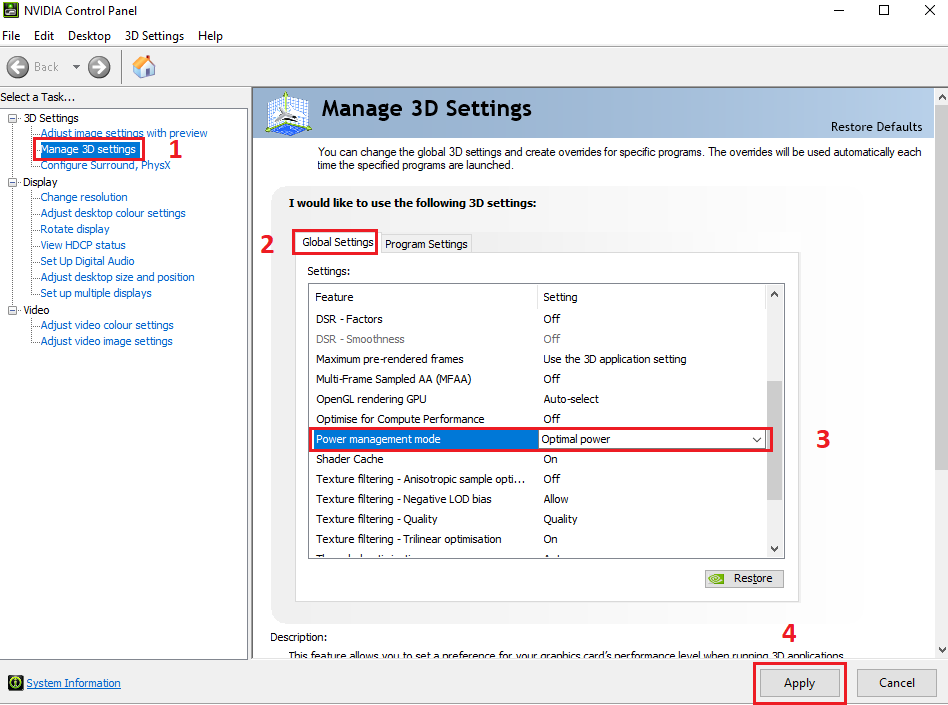
Task: Select OpenGL rendering GPU row
Action: (x=537, y=399)
